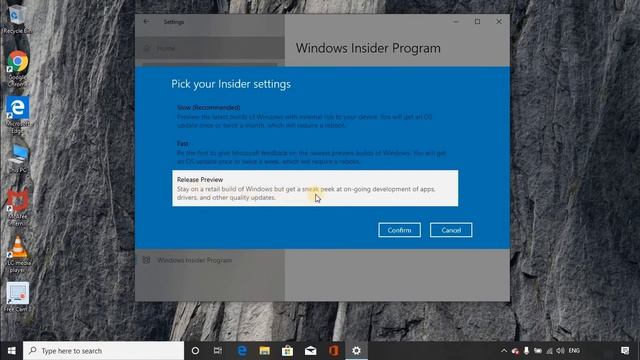Click the ENG language indicator
Viewport: 640px width, 360px height.
pos(574,351)
